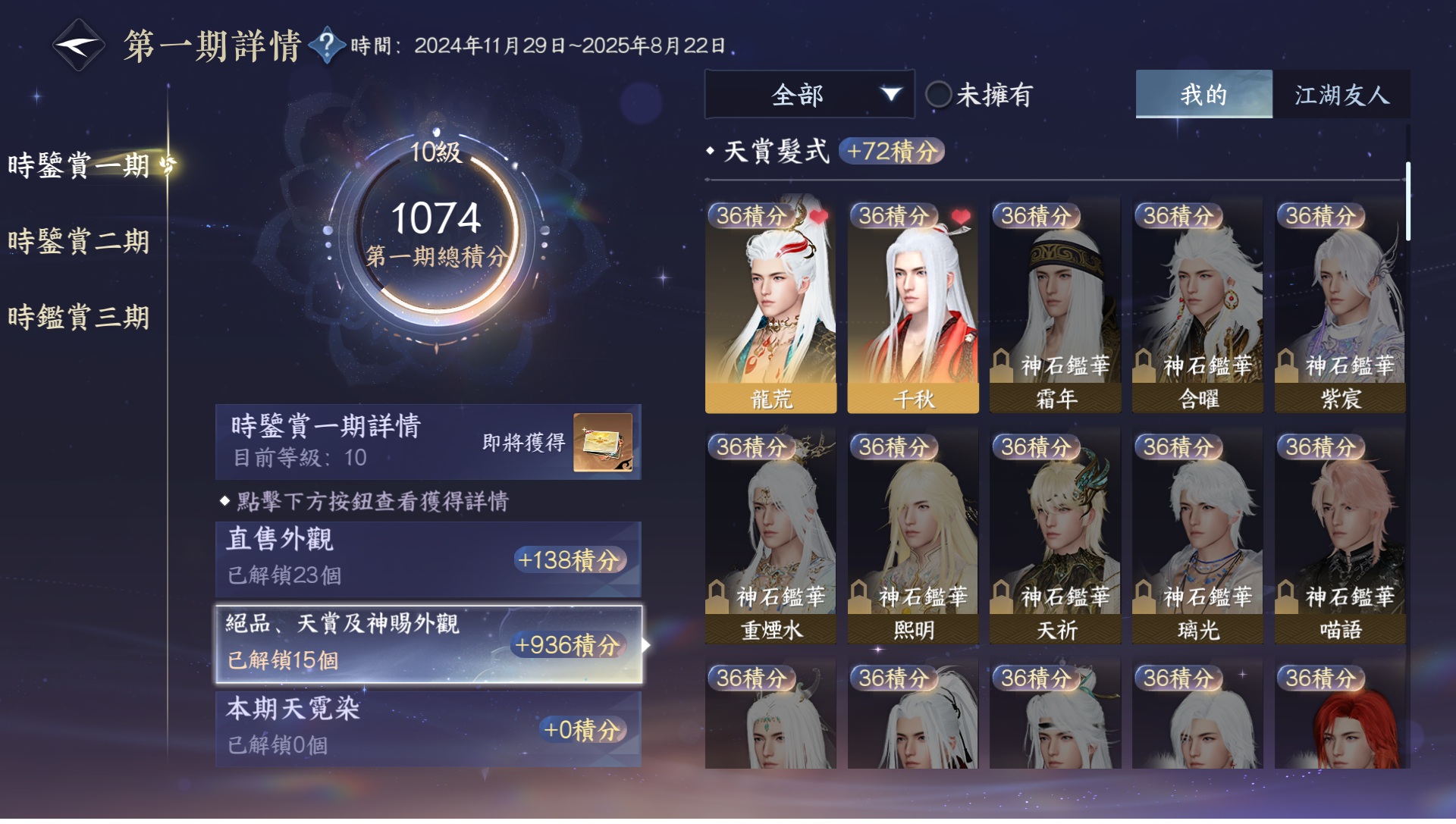Click the 直售外觀 details button

[x=428, y=559]
